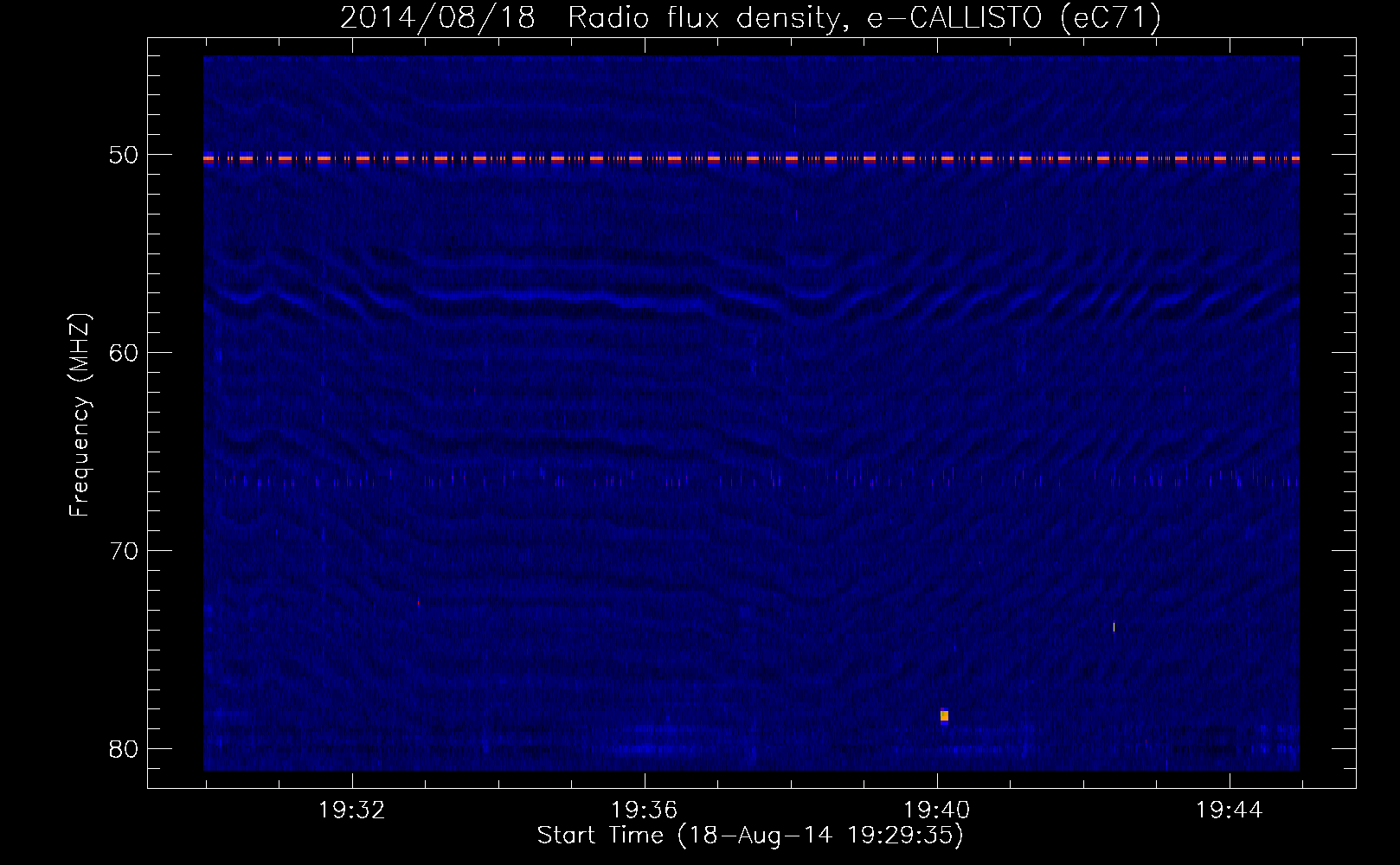The image size is (1400, 865).
Task: Click the 19:44 time tick label
Action: tap(1230, 811)
